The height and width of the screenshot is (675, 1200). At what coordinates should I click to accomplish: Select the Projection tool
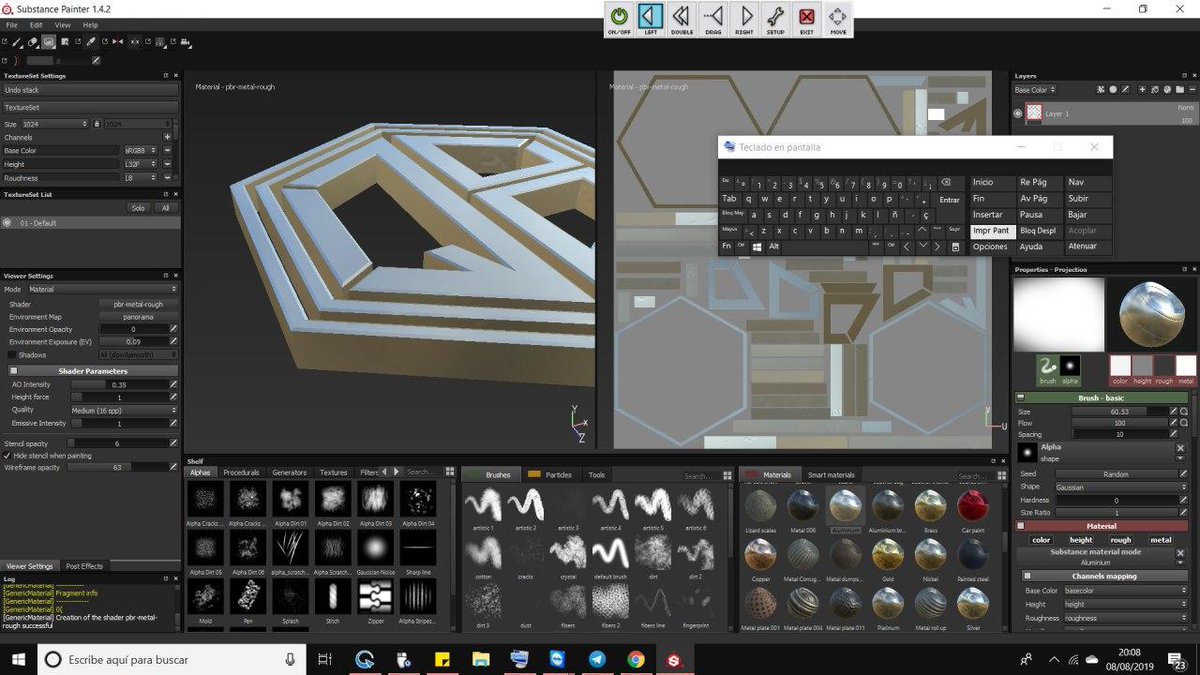click(x=48, y=42)
